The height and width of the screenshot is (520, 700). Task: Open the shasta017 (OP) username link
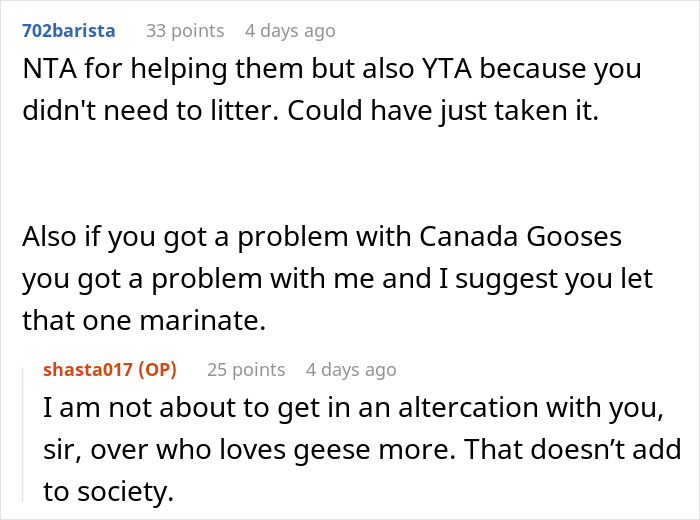pos(110,370)
